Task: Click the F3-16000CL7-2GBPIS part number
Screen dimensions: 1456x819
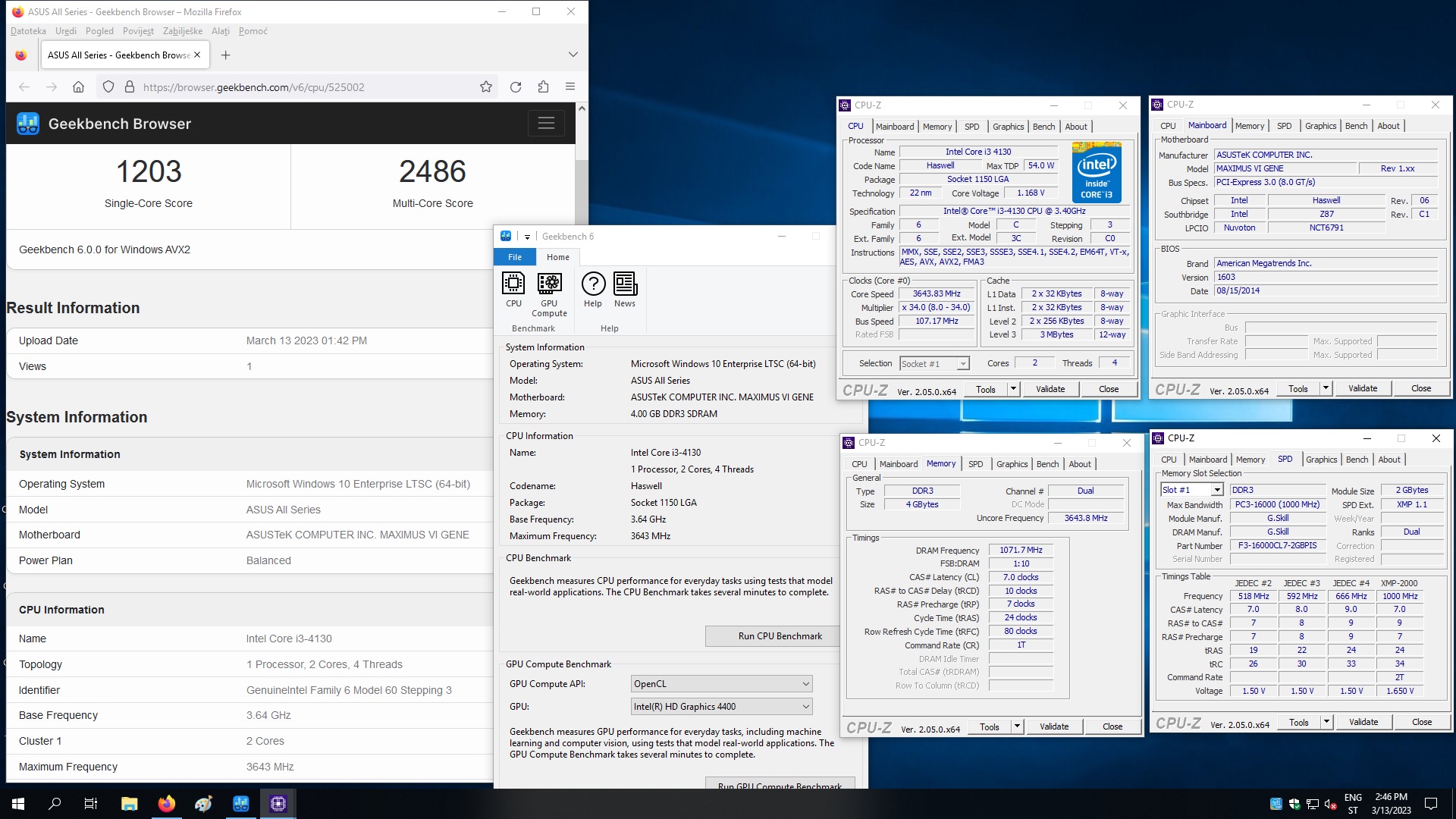Action: (x=1277, y=545)
